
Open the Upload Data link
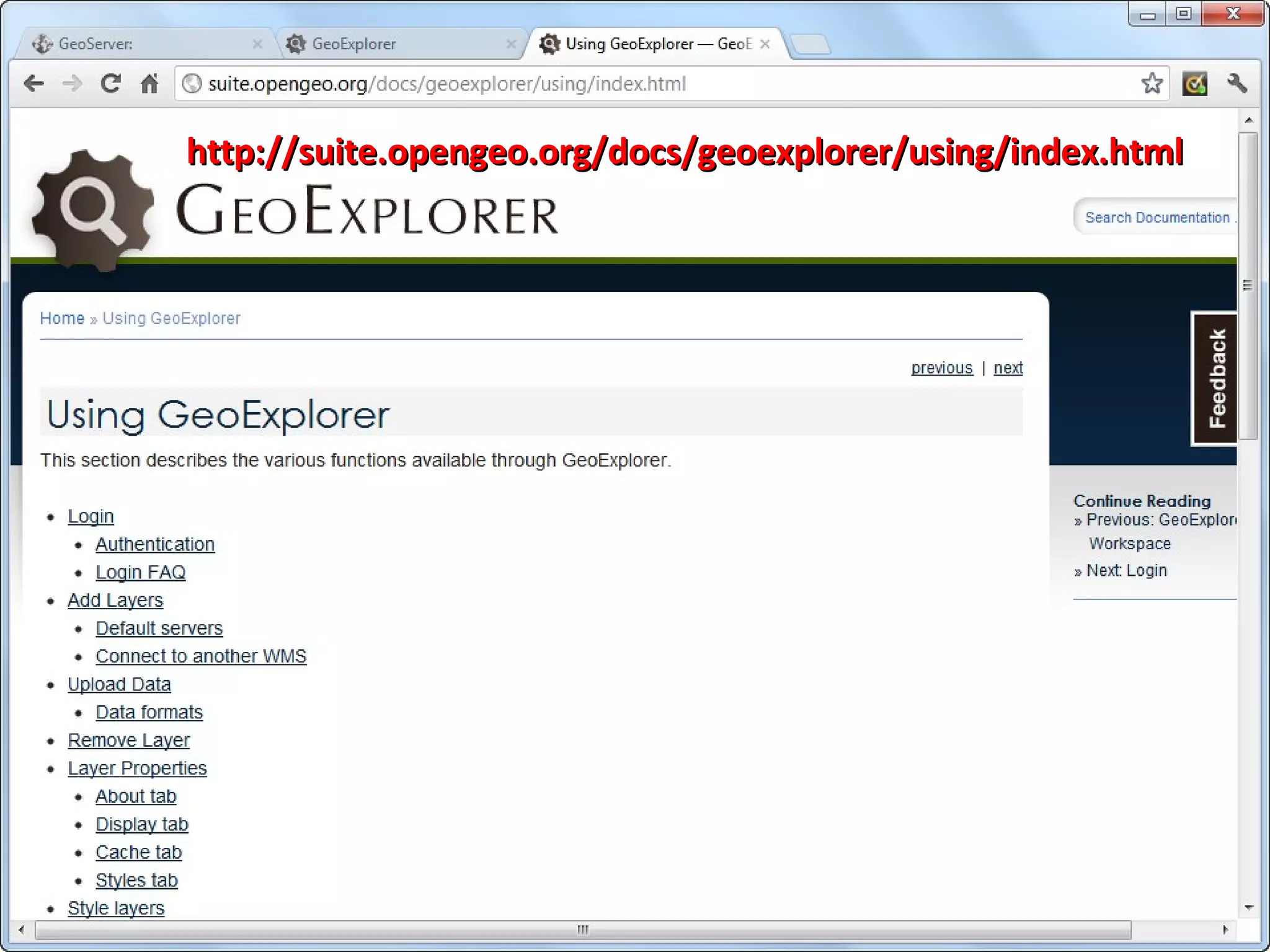tap(119, 684)
